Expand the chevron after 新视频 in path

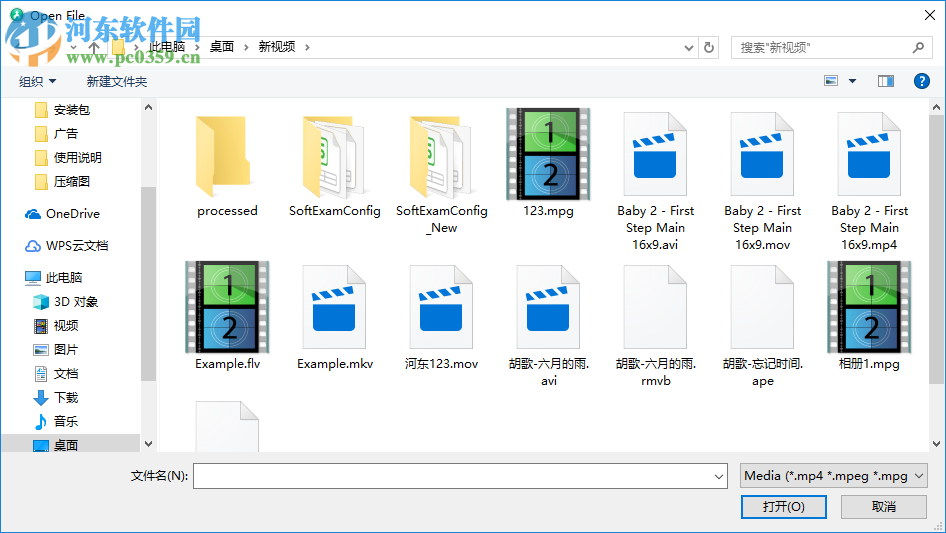click(x=307, y=47)
